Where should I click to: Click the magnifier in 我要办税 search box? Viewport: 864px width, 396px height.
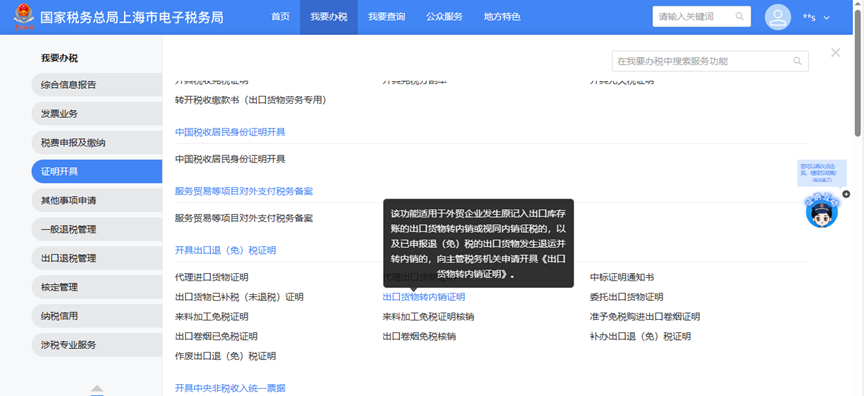click(797, 61)
